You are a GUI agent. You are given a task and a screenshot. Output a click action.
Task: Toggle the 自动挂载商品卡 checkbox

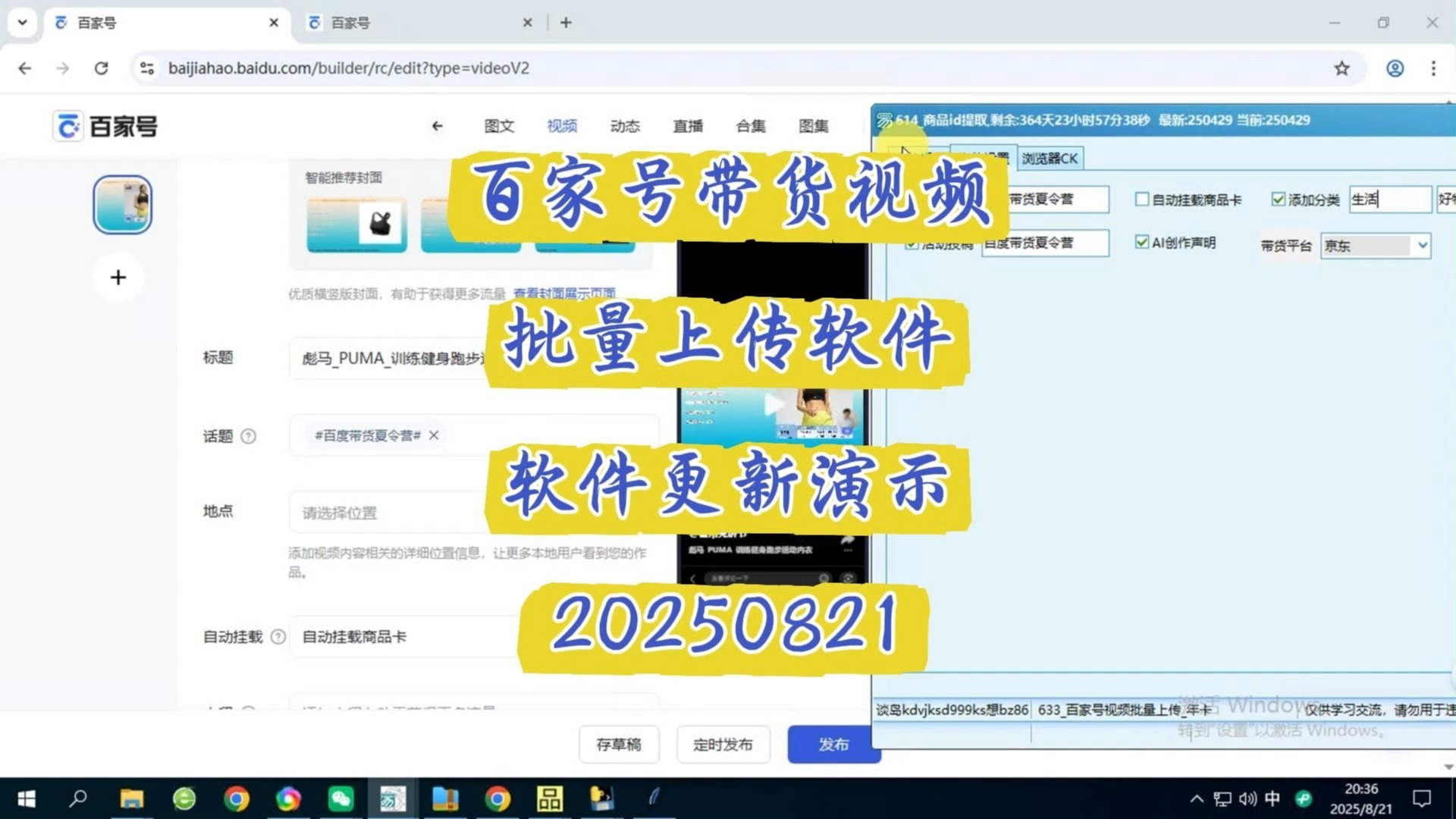tap(1142, 199)
